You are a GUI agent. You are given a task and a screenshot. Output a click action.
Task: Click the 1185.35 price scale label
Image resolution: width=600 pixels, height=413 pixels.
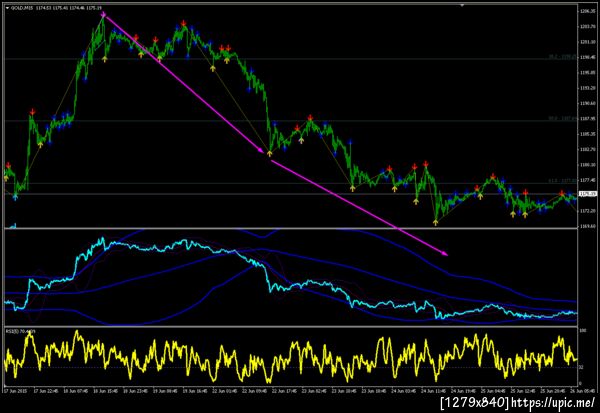[x=588, y=134]
